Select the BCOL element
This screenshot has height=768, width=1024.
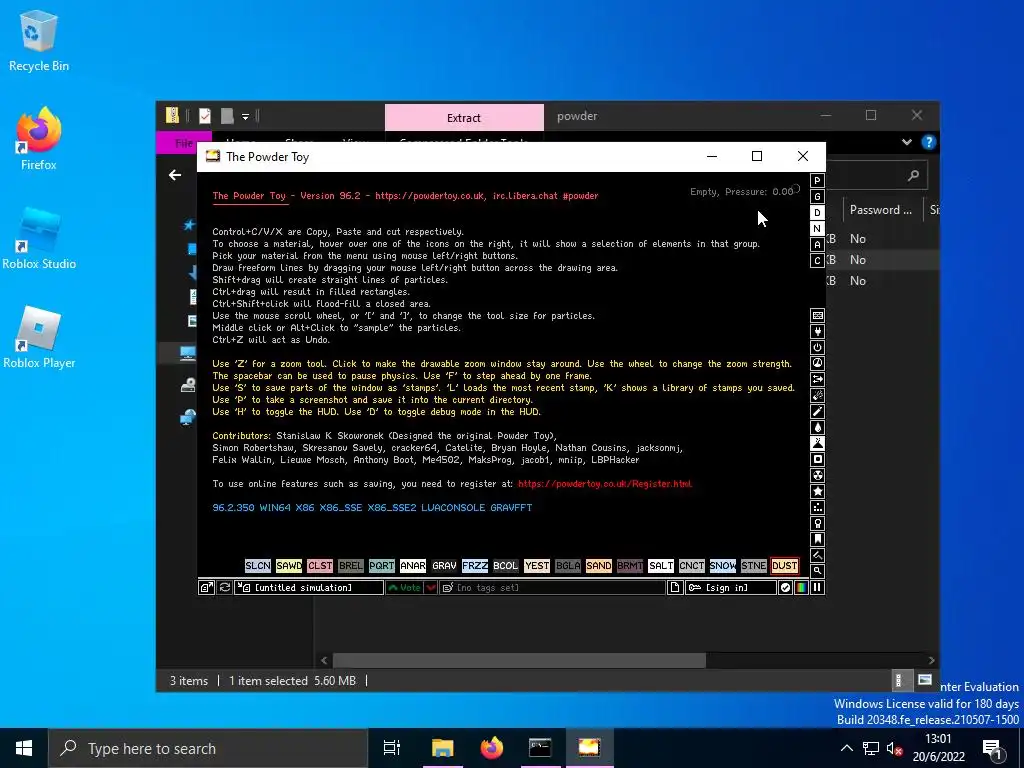coord(505,566)
